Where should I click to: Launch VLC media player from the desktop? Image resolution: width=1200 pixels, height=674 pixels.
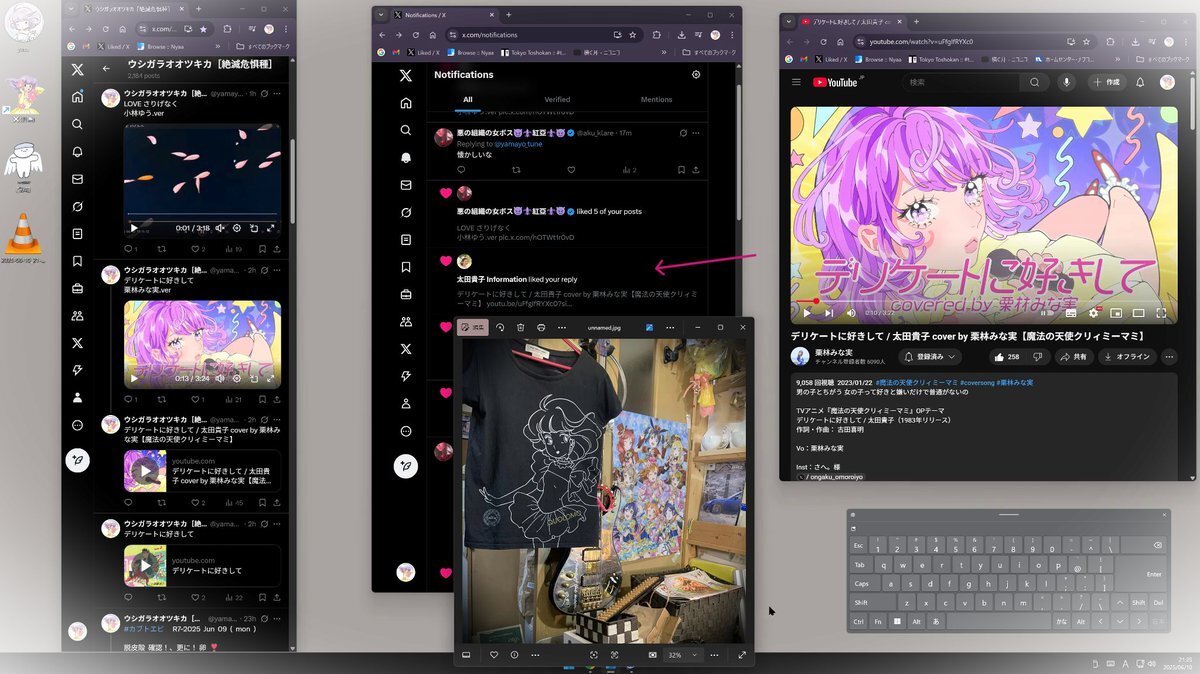tap(22, 238)
